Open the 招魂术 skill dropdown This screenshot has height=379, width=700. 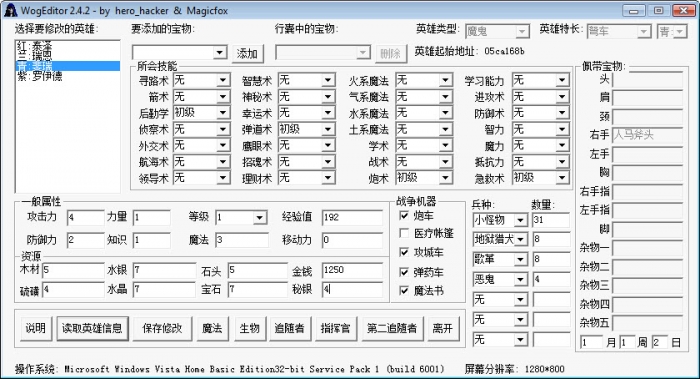point(328,162)
